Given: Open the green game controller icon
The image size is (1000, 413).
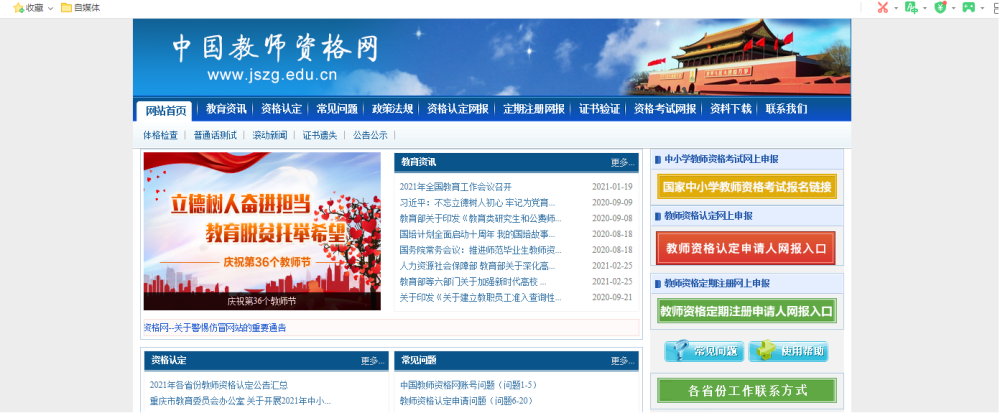Looking at the screenshot, I should click(x=969, y=7).
